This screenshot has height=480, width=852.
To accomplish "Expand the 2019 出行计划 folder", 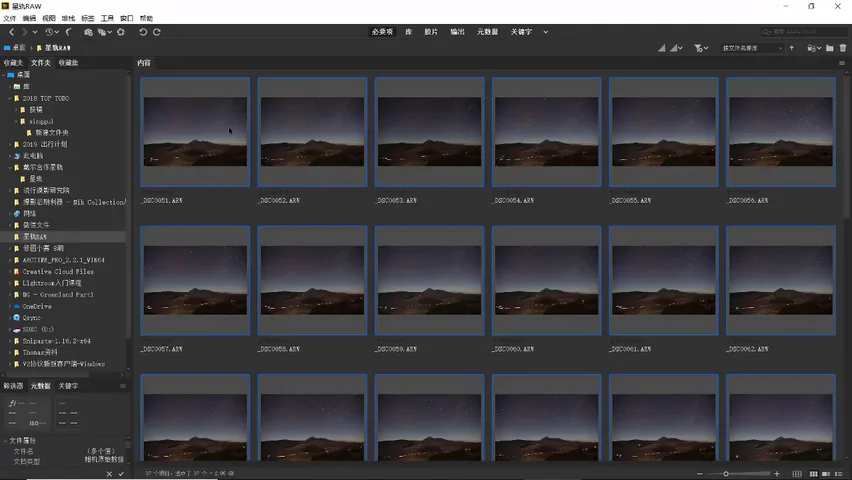I will click(10, 145).
